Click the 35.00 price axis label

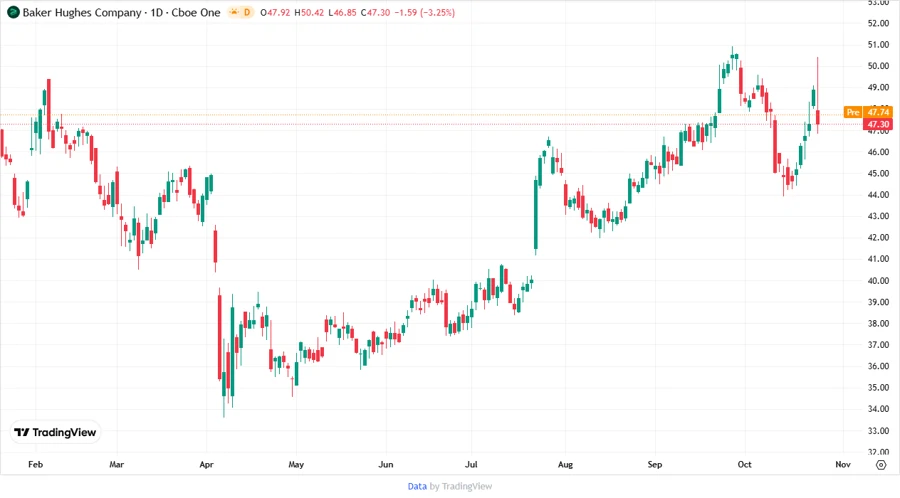click(878, 388)
